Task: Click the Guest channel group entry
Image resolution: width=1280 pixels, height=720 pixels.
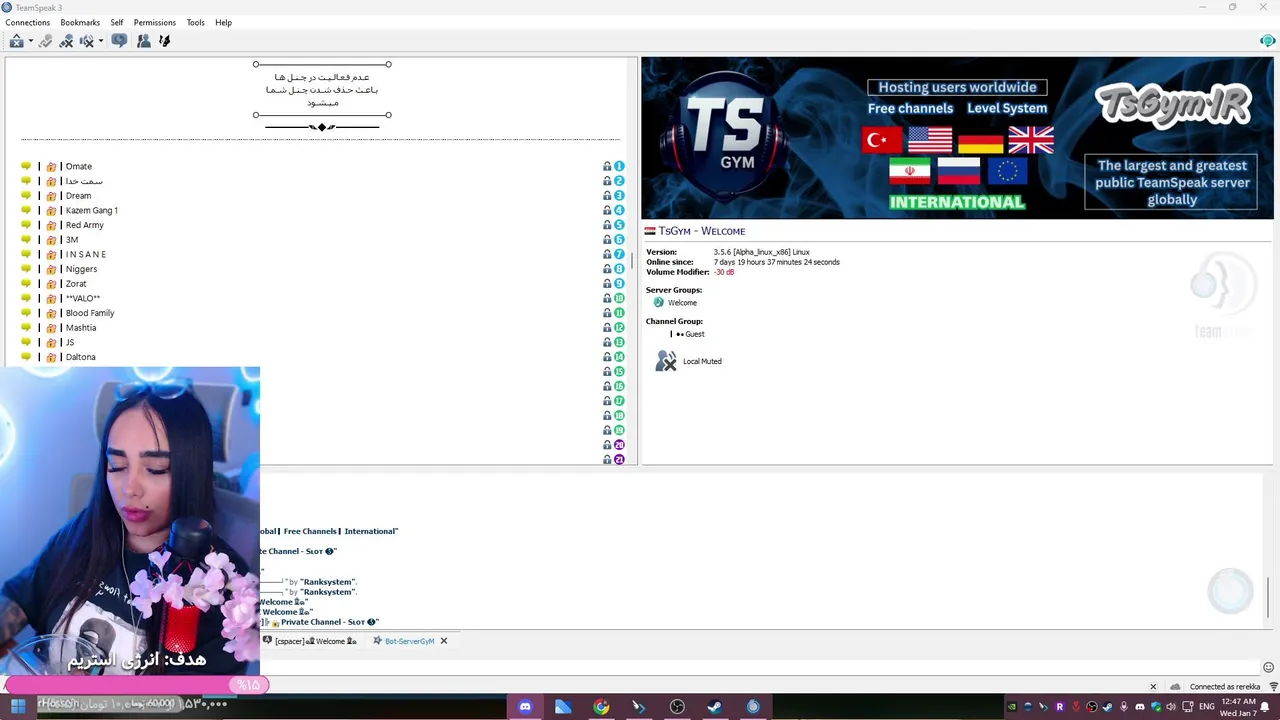Action: pyautogui.click(x=694, y=334)
